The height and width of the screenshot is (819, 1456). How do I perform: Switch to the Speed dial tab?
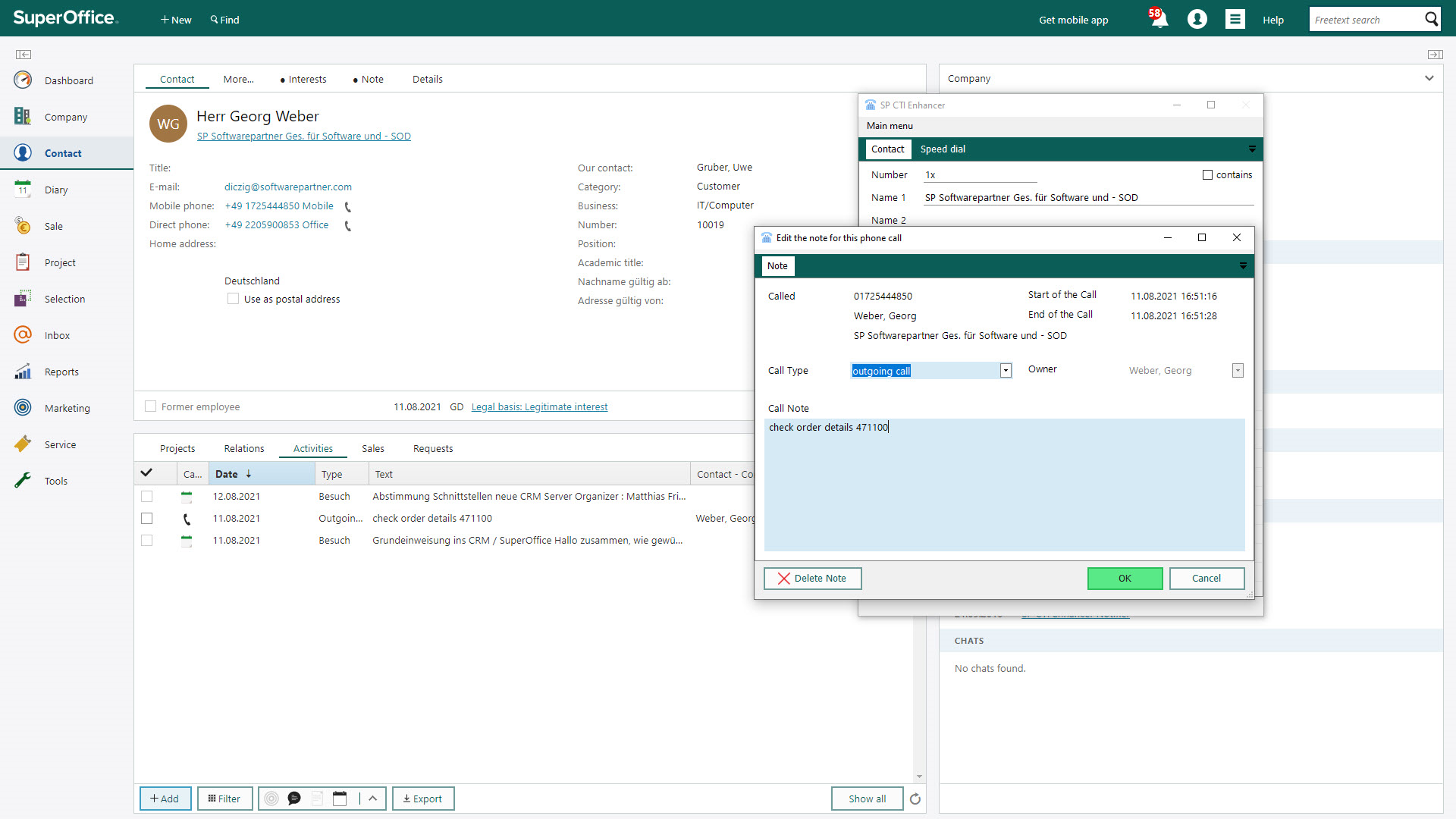(943, 149)
